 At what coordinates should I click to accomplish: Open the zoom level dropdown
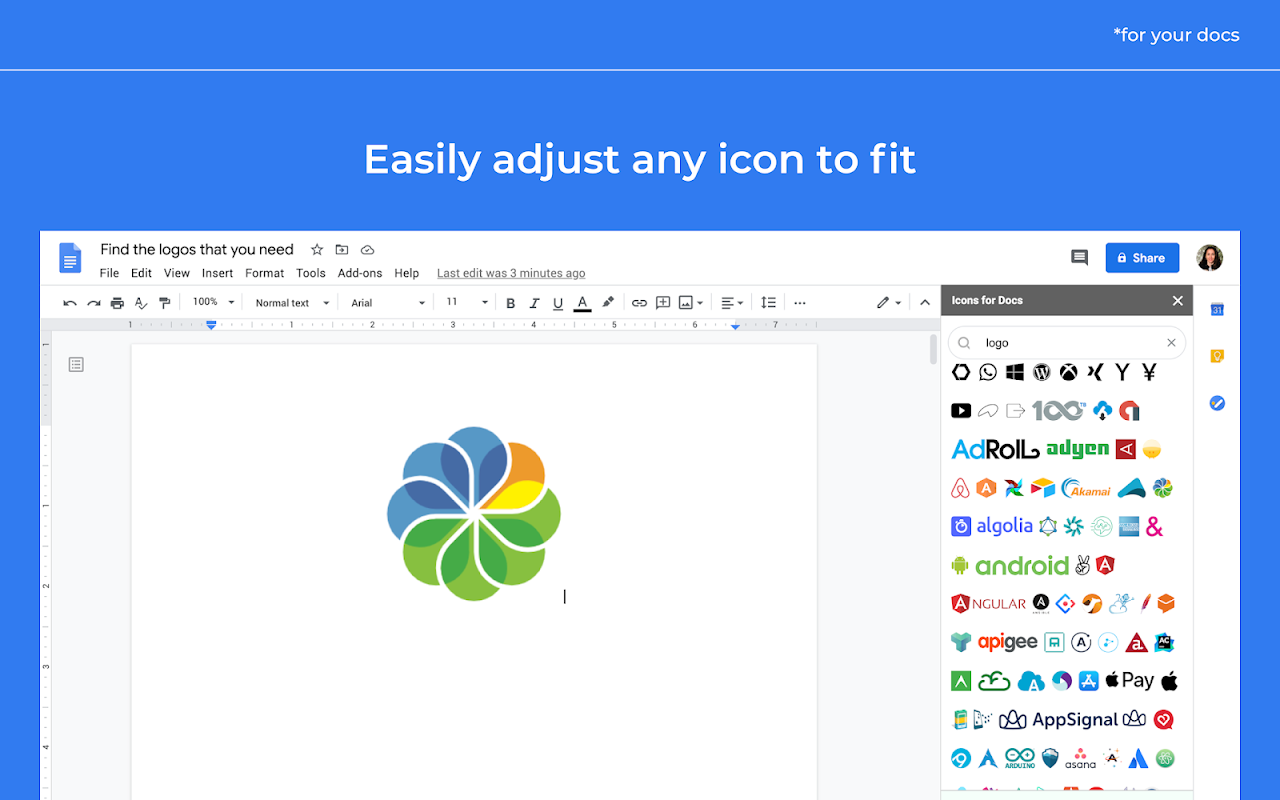coord(213,302)
